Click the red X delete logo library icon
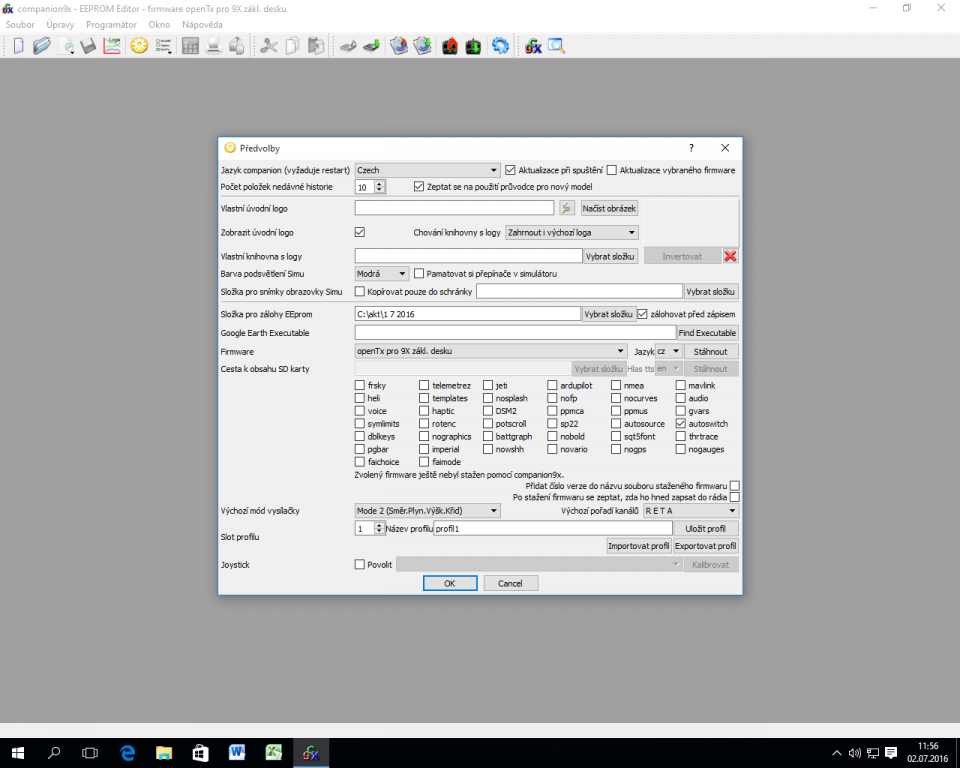This screenshot has height=768, width=960. [x=730, y=256]
